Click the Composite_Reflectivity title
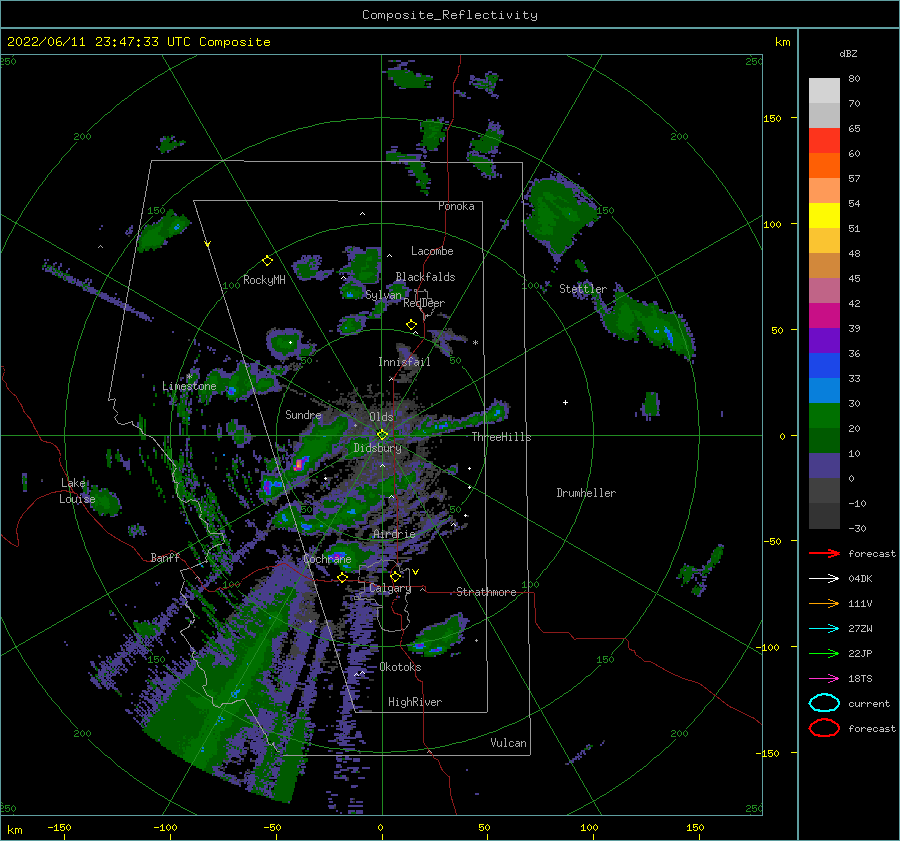900x841 pixels. 449,15
